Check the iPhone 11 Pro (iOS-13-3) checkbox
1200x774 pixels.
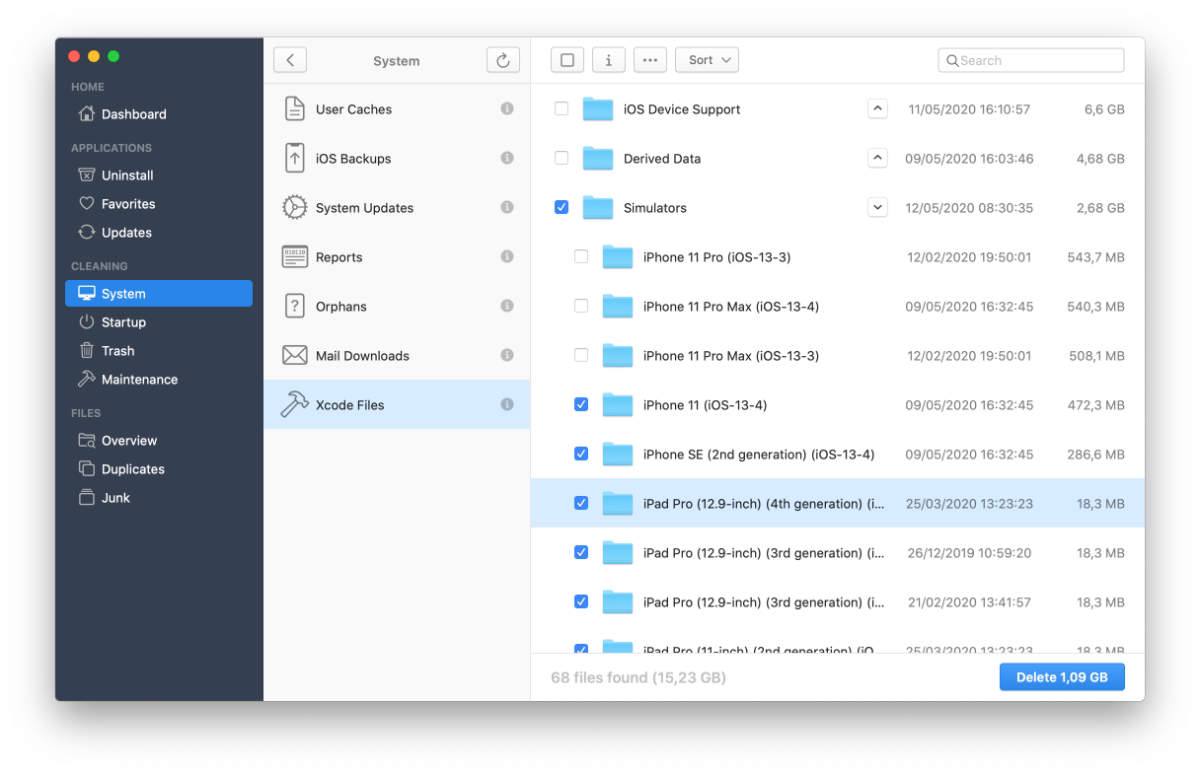pyautogui.click(x=581, y=257)
